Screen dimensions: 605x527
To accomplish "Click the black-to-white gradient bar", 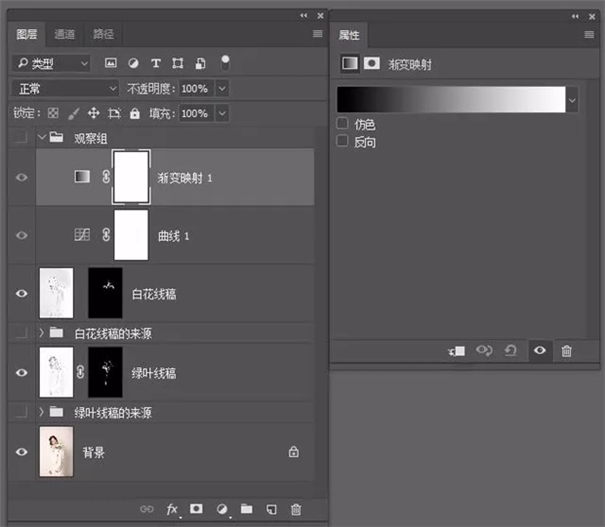I will [x=451, y=100].
